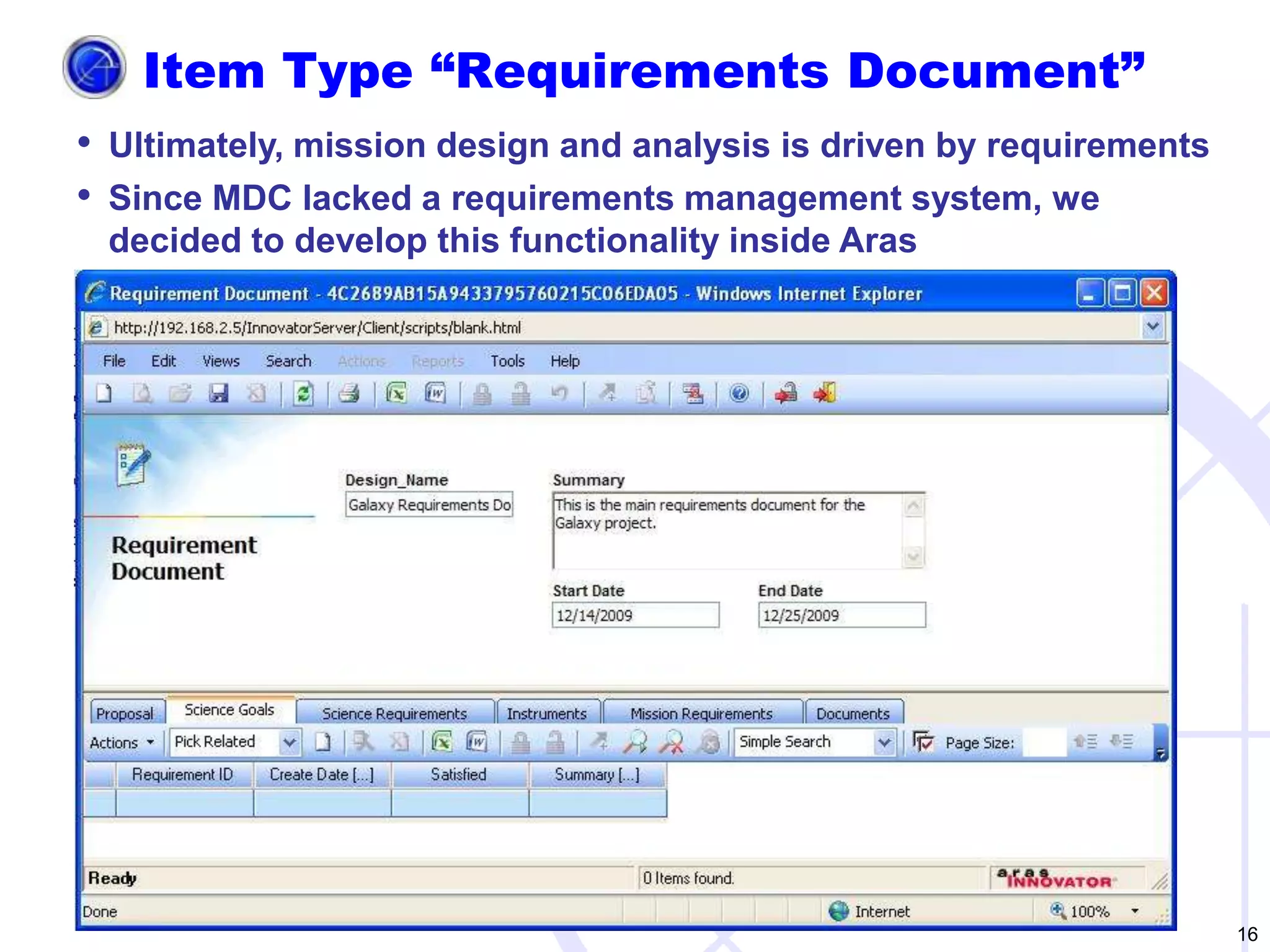The height and width of the screenshot is (952, 1270).
Task: Expand the Pick Related dropdown
Action: coord(289,742)
